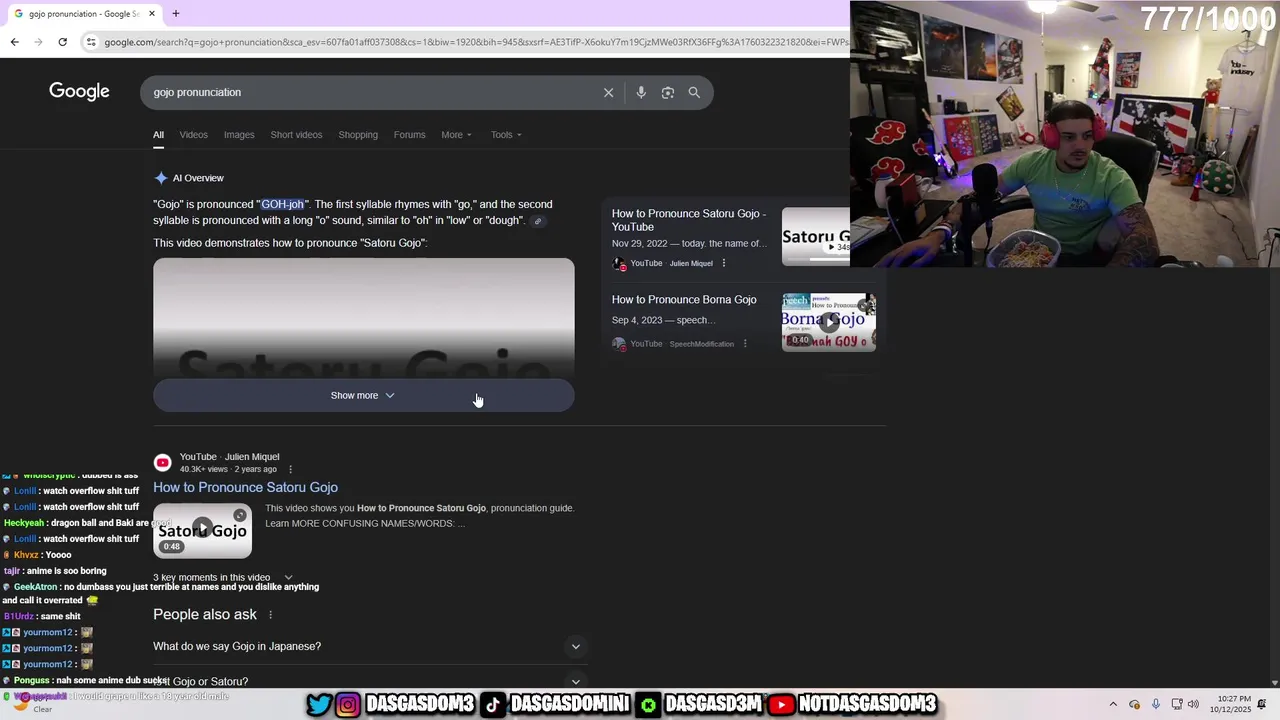Screen dimensions: 1280x720
Task: Expand '3 key moments in this video'
Action: (222, 578)
